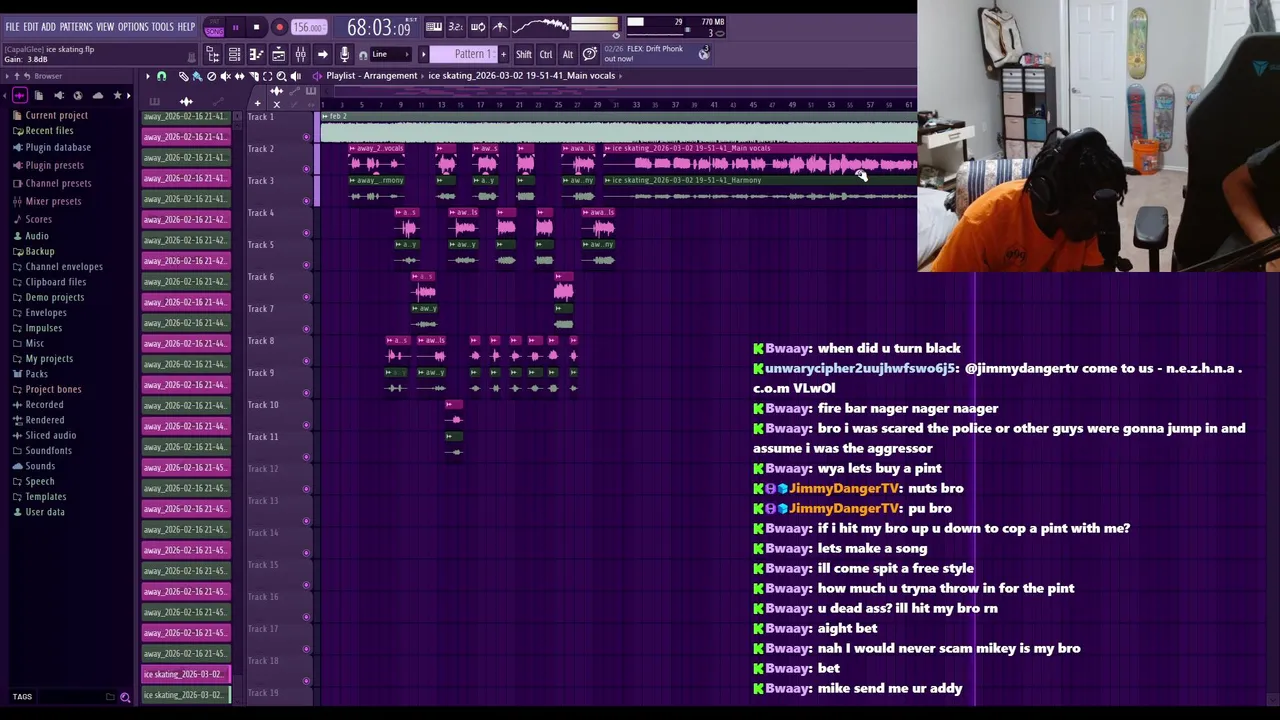Add new pattern with plus button
Image resolution: width=1280 pixels, height=720 pixels.
point(503,54)
